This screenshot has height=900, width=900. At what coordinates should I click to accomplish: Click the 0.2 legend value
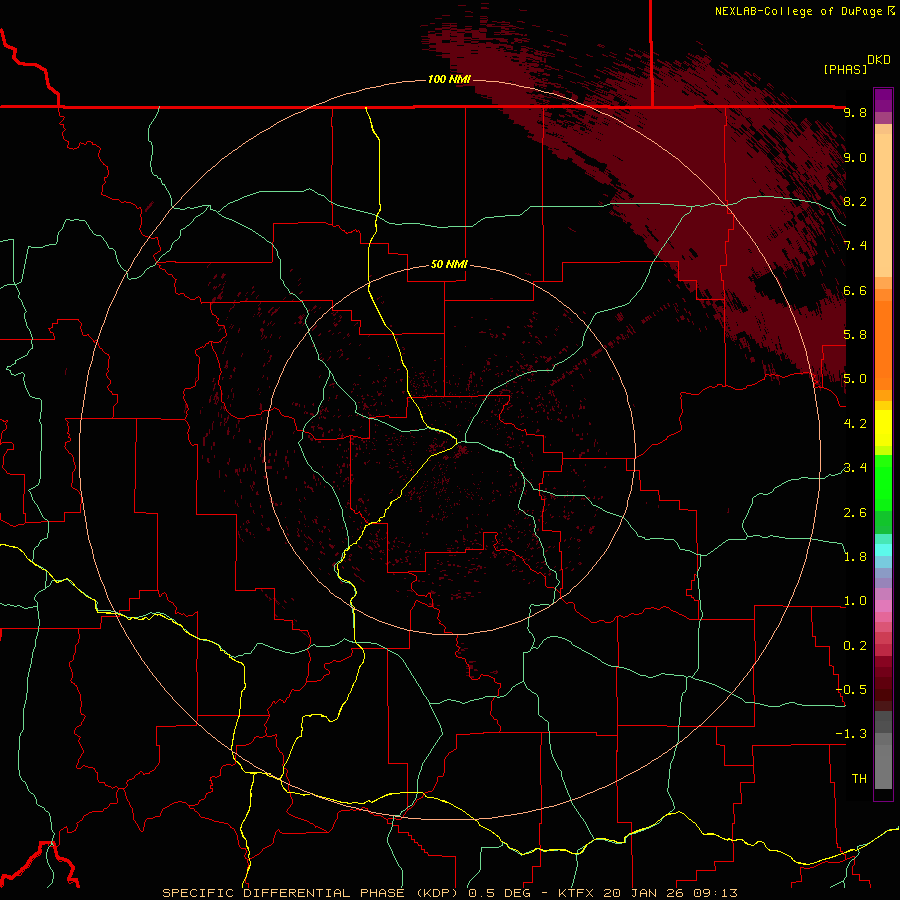(x=855, y=646)
